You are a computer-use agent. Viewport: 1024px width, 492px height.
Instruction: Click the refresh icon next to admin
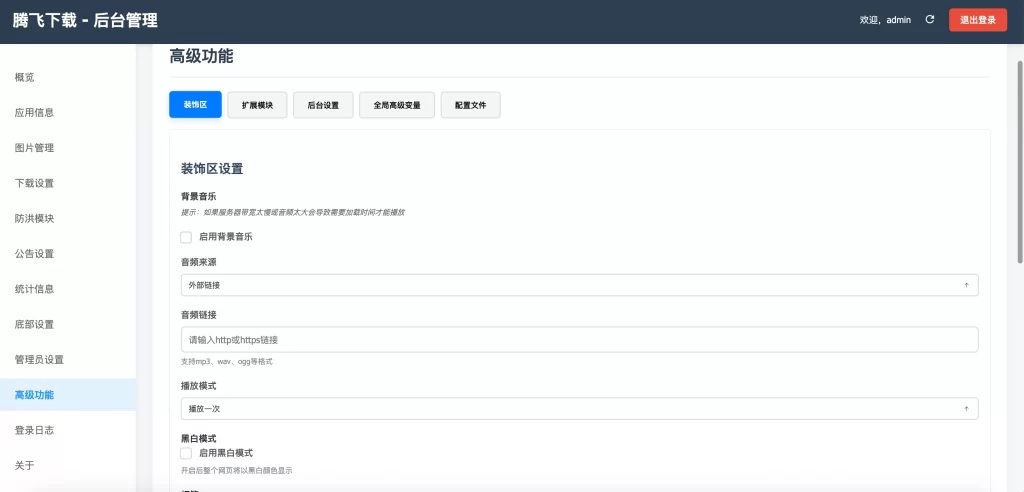tap(930, 20)
